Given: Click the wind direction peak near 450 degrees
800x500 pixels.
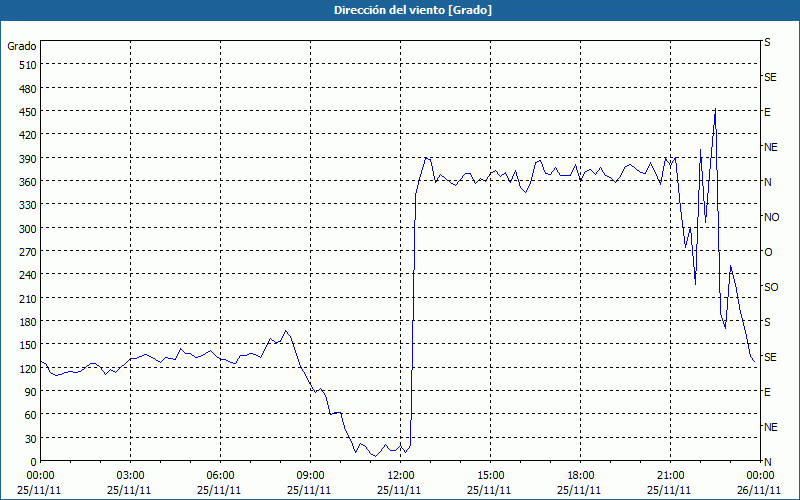Looking at the screenshot, I should coord(715,109).
